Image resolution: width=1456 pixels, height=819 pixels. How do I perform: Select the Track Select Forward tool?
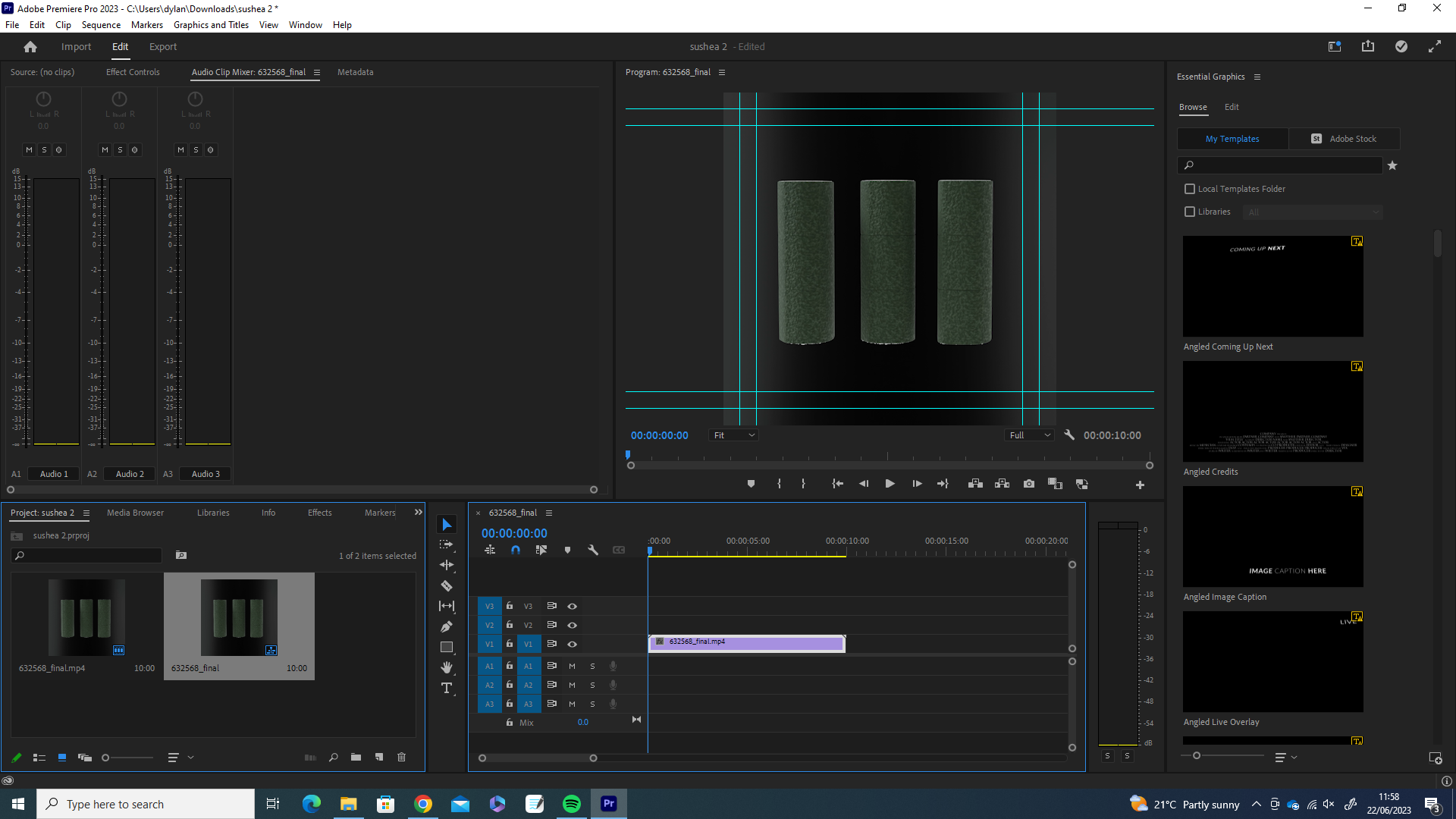447,544
